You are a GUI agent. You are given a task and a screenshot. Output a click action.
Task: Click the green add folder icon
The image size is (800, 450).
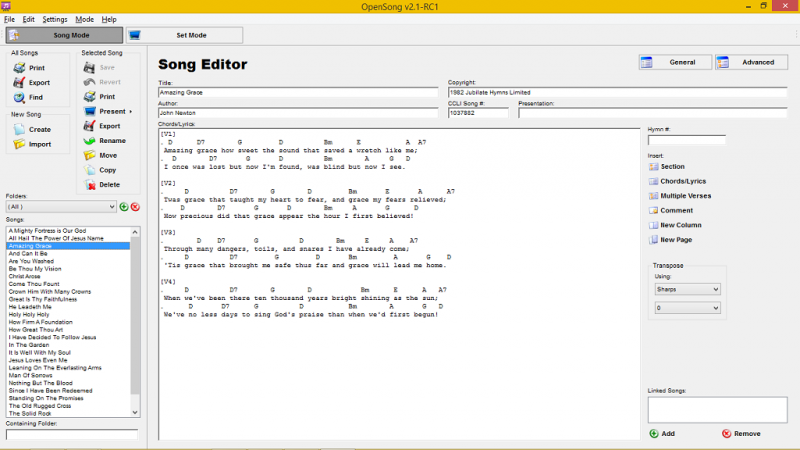[124, 207]
